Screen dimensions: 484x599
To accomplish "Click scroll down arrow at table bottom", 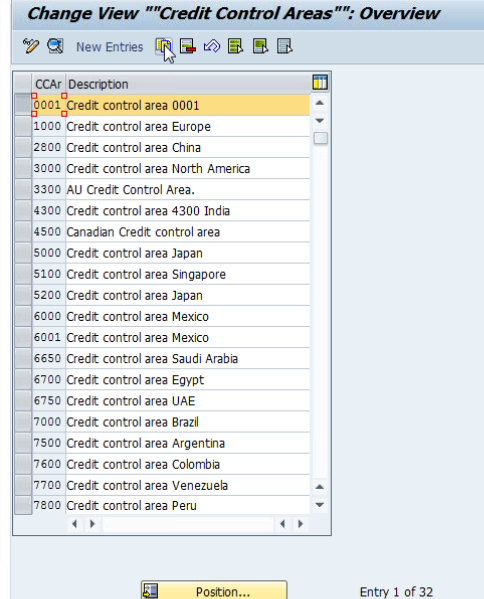I will click(x=320, y=505).
